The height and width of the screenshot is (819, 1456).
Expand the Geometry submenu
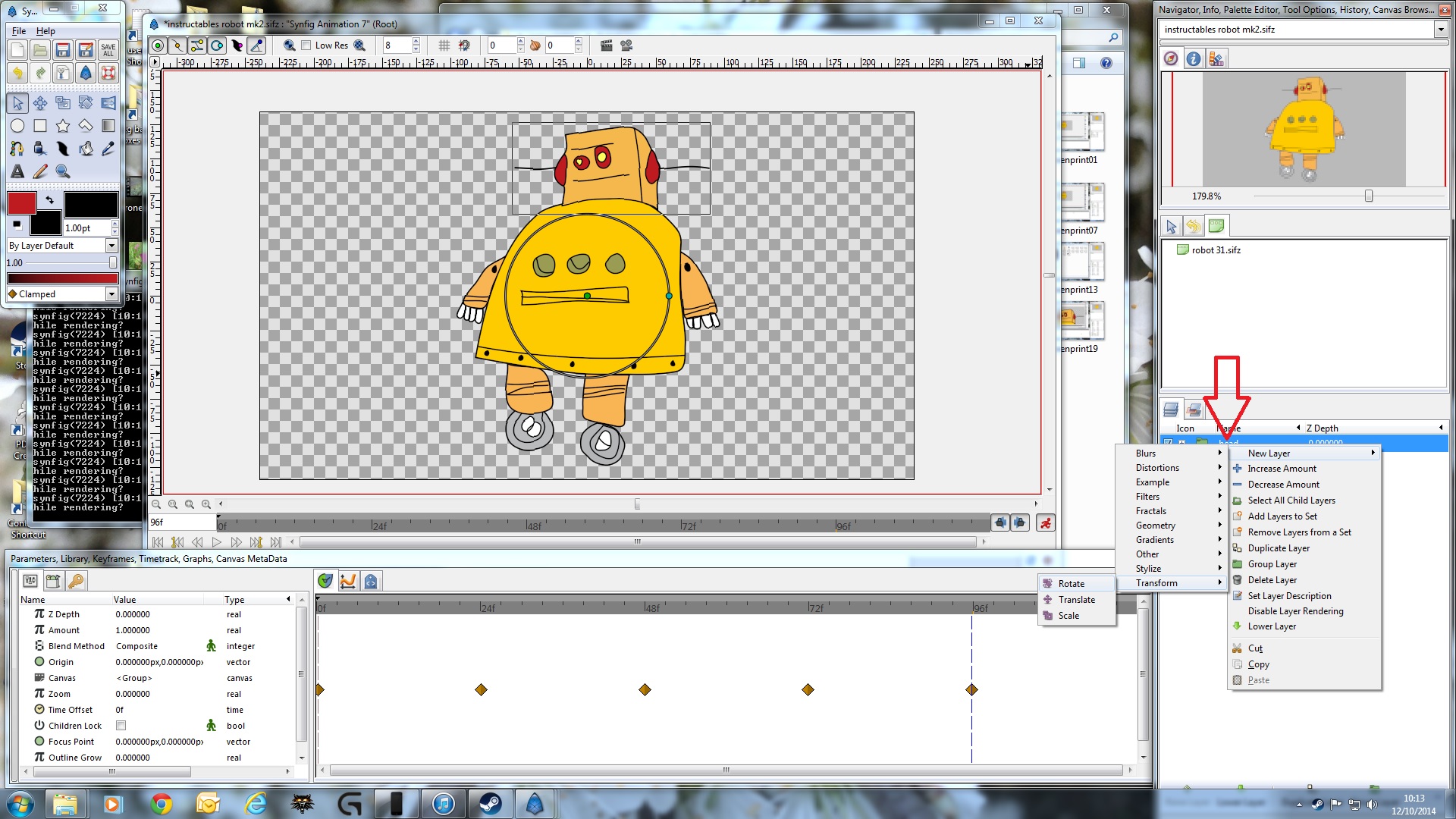(x=1172, y=526)
